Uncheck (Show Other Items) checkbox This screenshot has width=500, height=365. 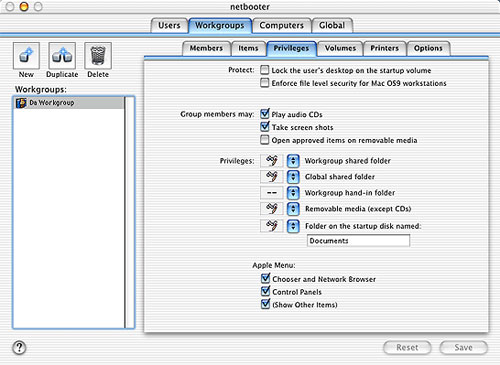[265, 304]
